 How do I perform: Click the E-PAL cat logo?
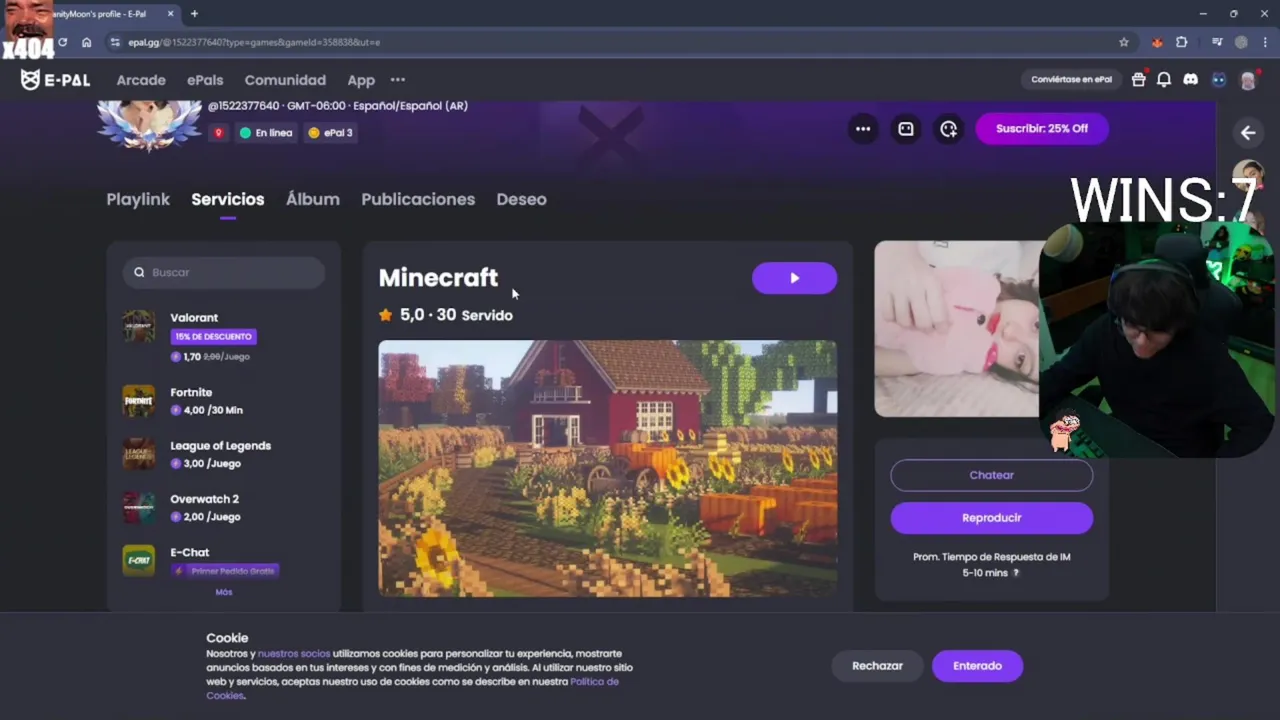[x=55, y=80]
